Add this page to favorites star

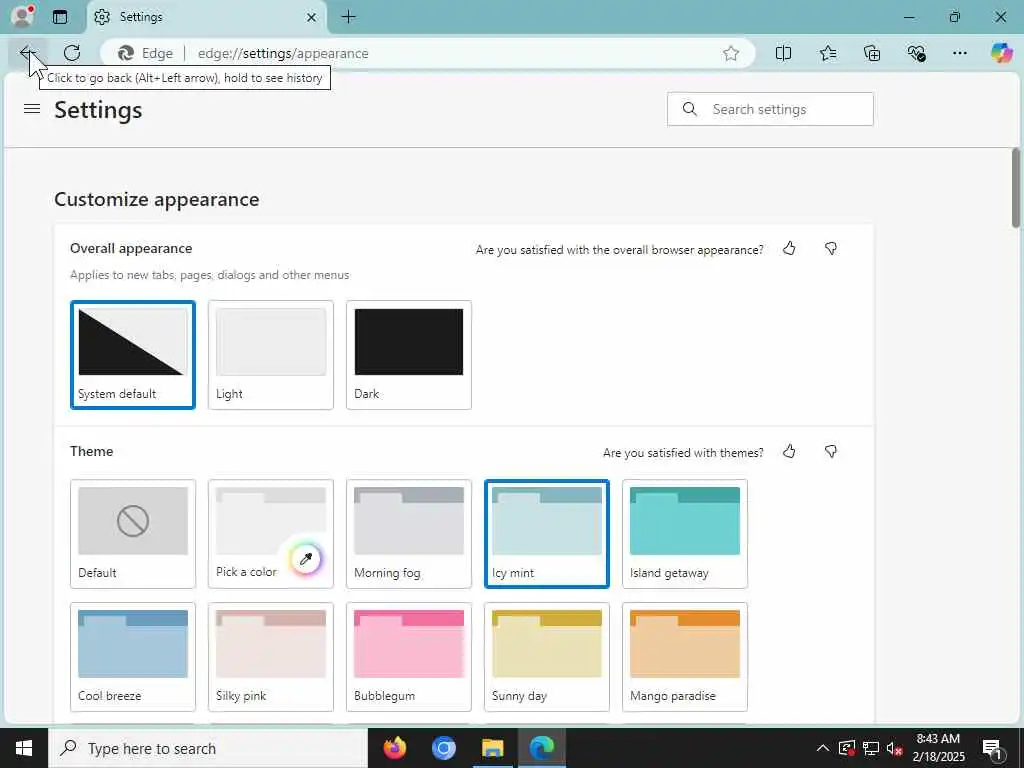(x=731, y=54)
